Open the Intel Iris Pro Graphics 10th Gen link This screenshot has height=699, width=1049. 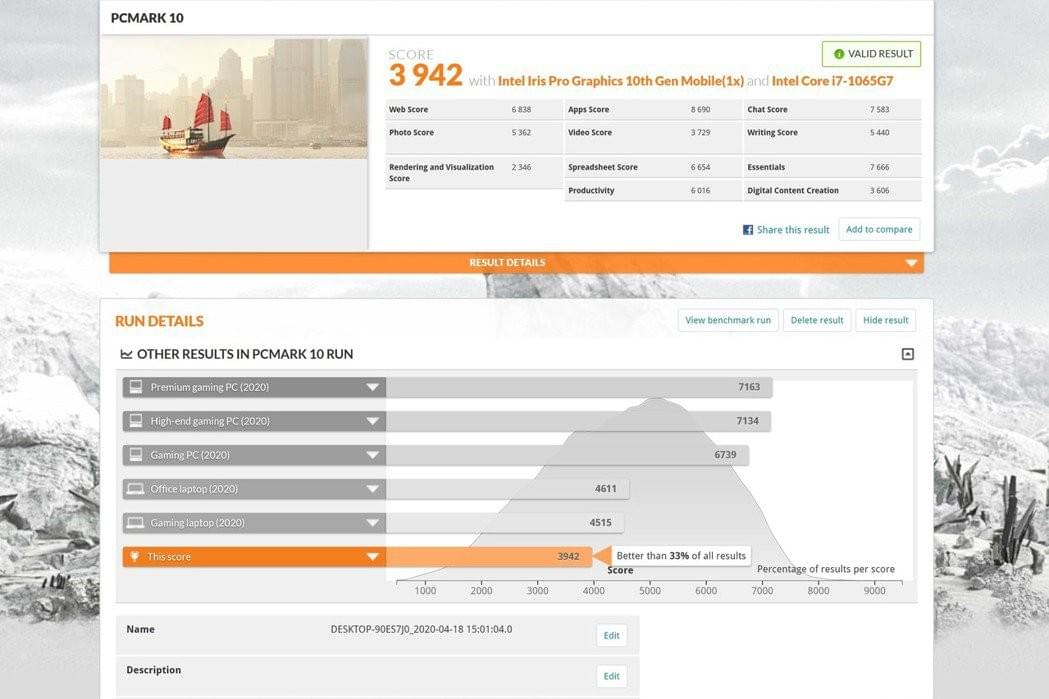click(x=621, y=81)
